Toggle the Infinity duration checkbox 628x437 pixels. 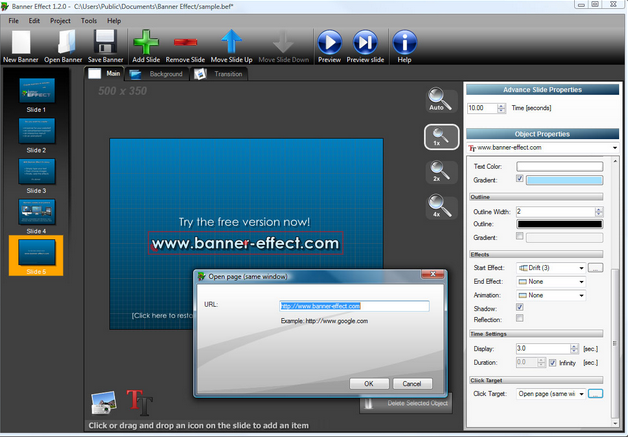point(552,363)
